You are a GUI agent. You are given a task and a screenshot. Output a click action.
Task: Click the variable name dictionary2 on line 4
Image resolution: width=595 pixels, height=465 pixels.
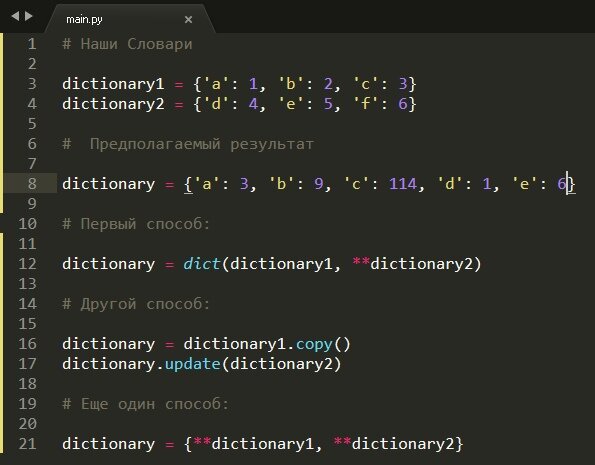tap(113, 104)
